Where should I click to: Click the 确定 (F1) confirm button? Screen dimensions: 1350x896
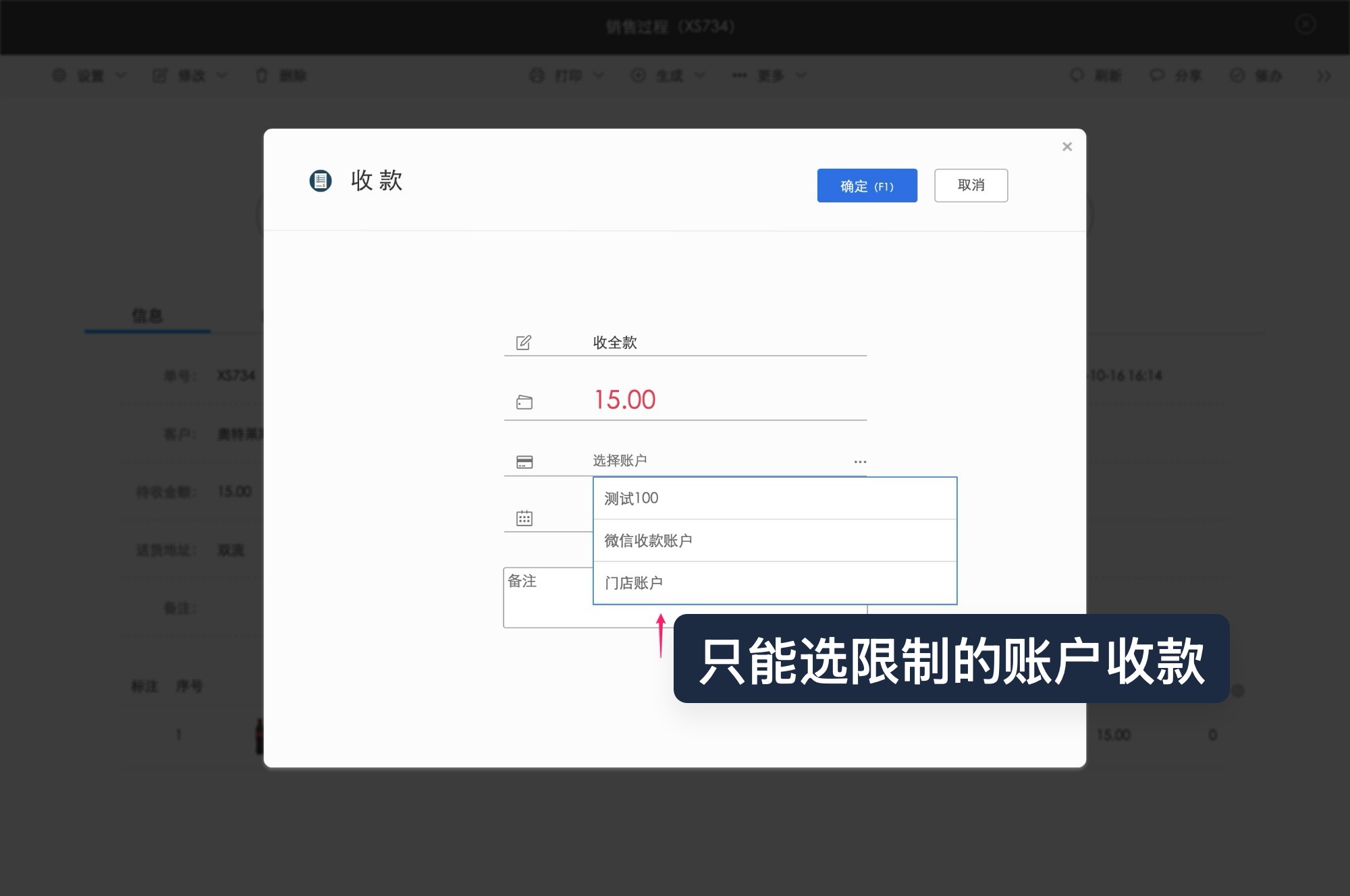click(867, 186)
